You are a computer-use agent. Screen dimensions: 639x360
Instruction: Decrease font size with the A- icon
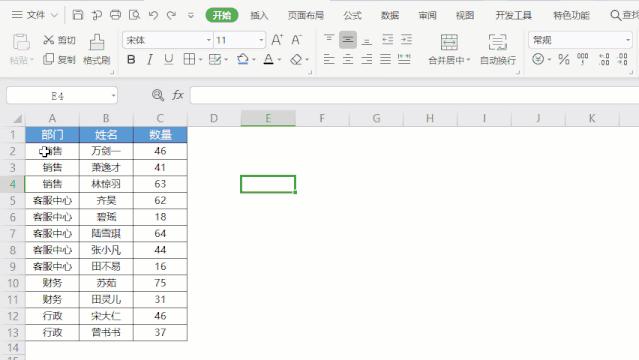click(296, 40)
